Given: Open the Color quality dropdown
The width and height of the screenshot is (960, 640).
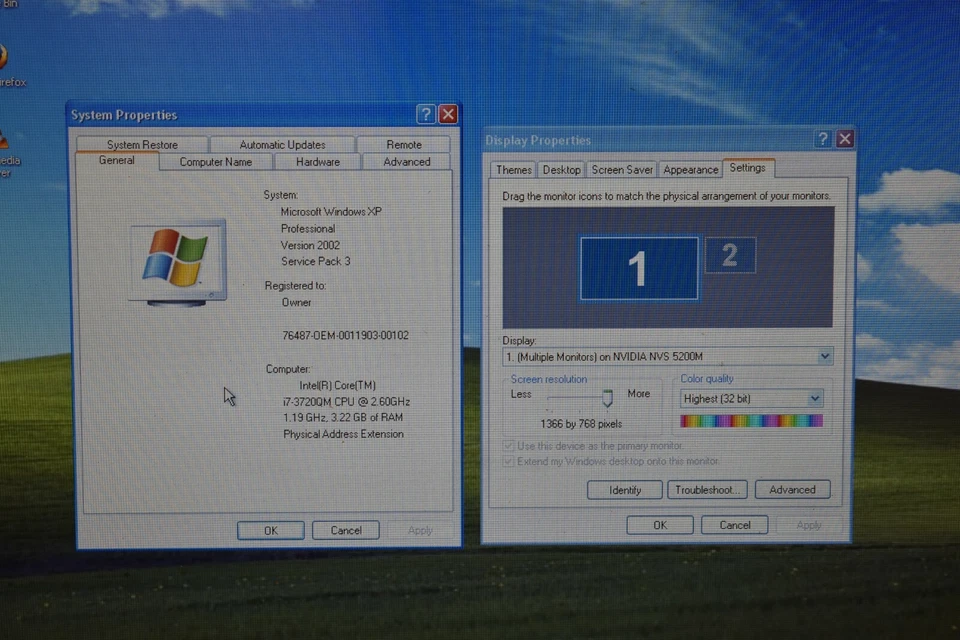Looking at the screenshot, I should pyautogui.click(x=815, y=398).
